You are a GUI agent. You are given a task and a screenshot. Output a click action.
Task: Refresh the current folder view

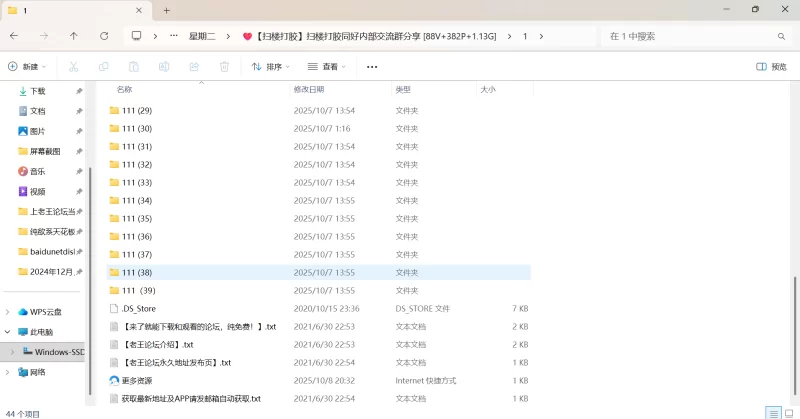point(104,36)
